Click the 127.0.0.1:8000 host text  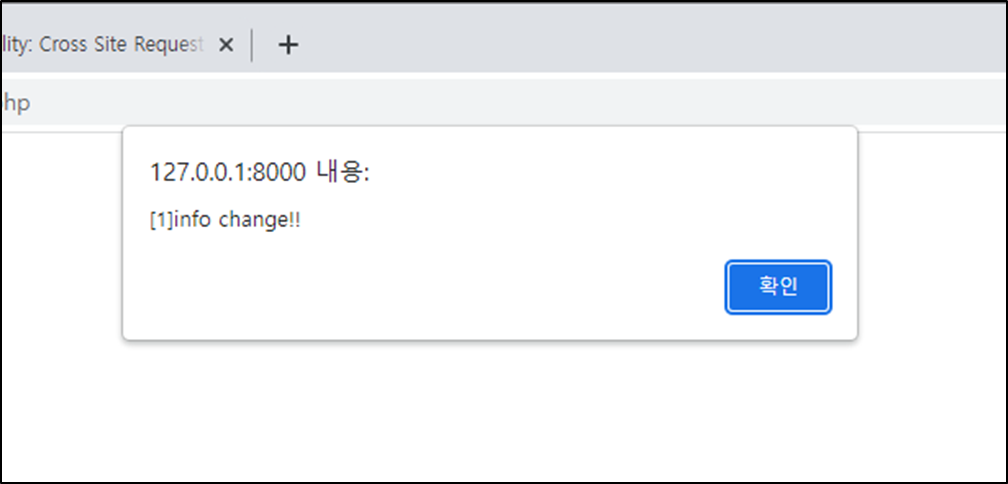pyautogui.click(x=228, y=173)
